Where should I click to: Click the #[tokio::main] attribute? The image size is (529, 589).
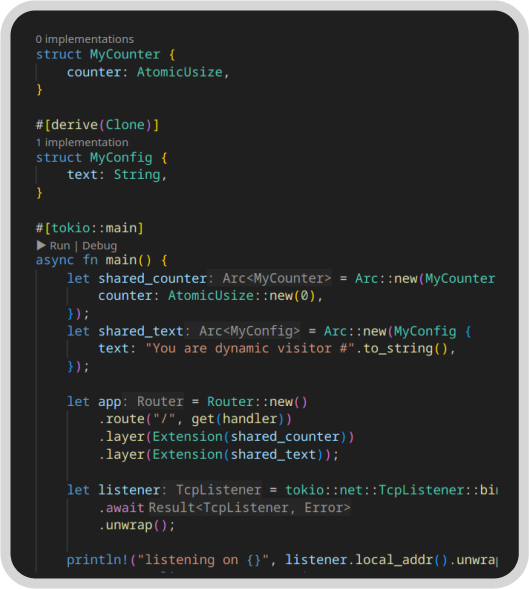click(x=89, y=228)
